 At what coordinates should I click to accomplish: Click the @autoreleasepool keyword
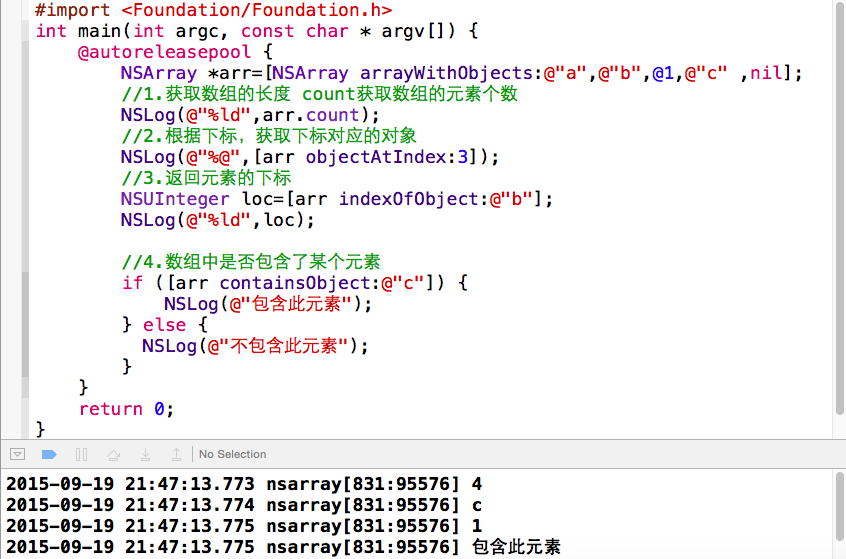(165, 52)
